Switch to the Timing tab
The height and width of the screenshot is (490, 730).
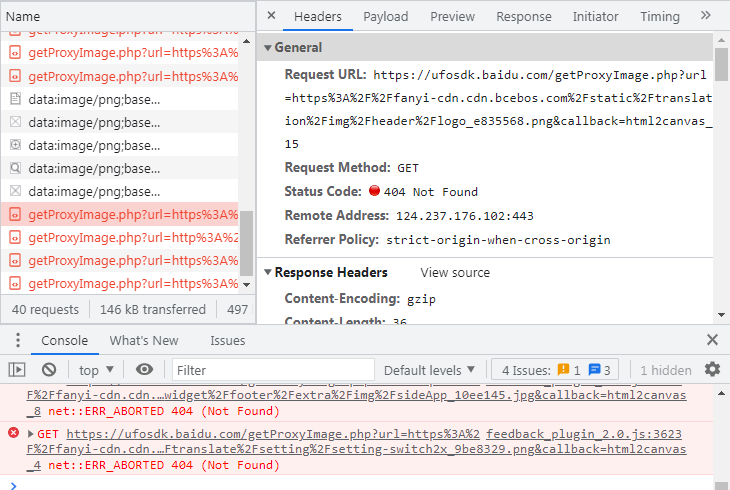[x=659, y=16]
